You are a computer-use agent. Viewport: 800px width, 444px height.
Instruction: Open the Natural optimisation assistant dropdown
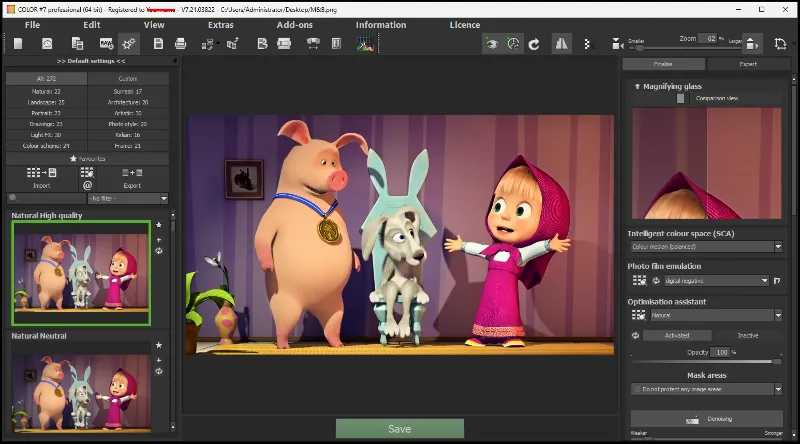point(716,315)
